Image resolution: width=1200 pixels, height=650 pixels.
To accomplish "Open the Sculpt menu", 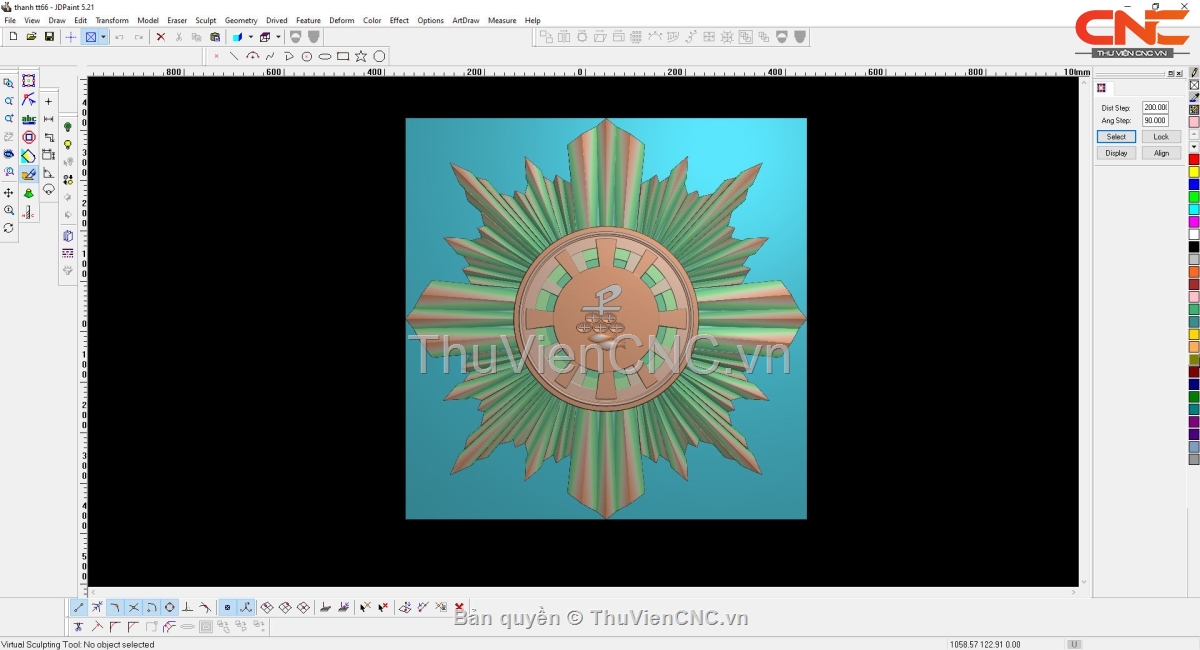I will pyautogui.click(x=205, y=20).
